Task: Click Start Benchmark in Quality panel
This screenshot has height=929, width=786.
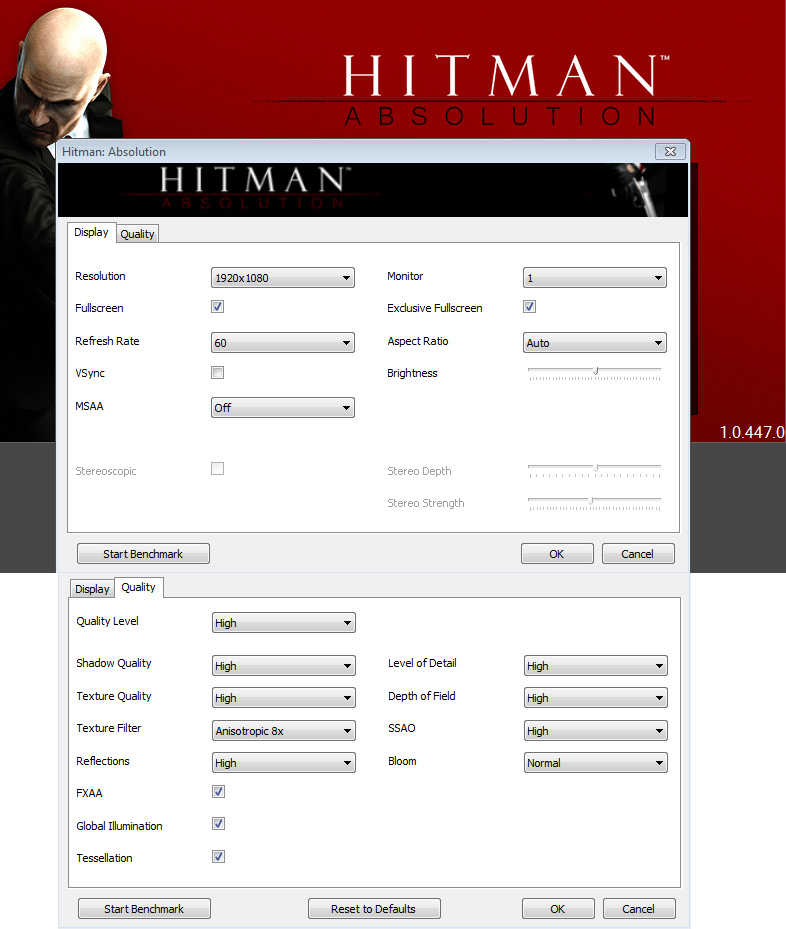Action: (x=144, y=909)
